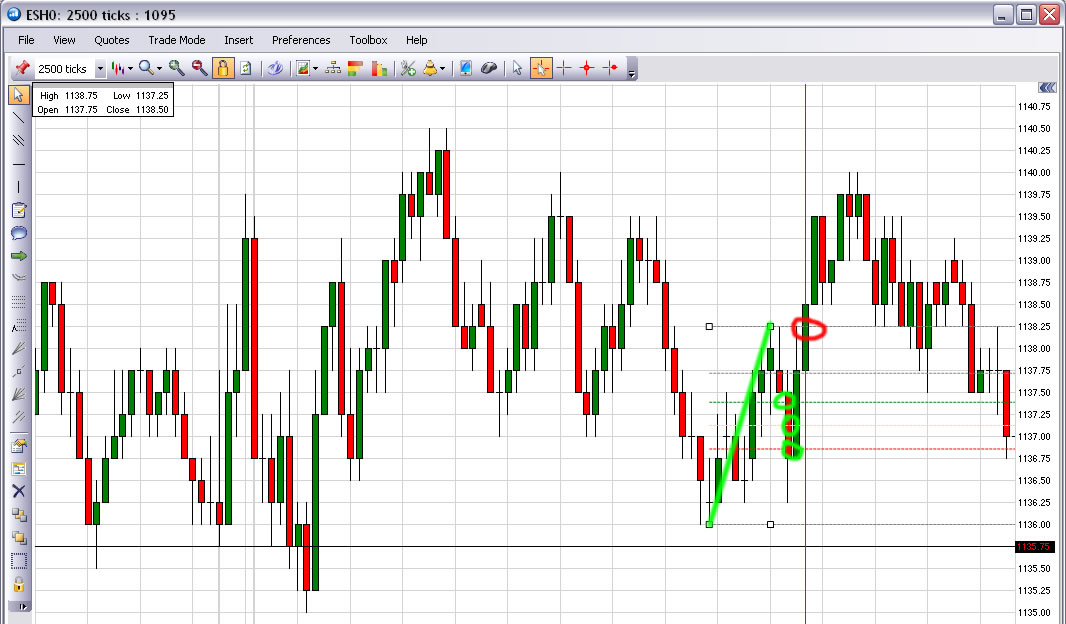1066x624 pixels.
Task: Open the Help menu
Action: point(417,40)
